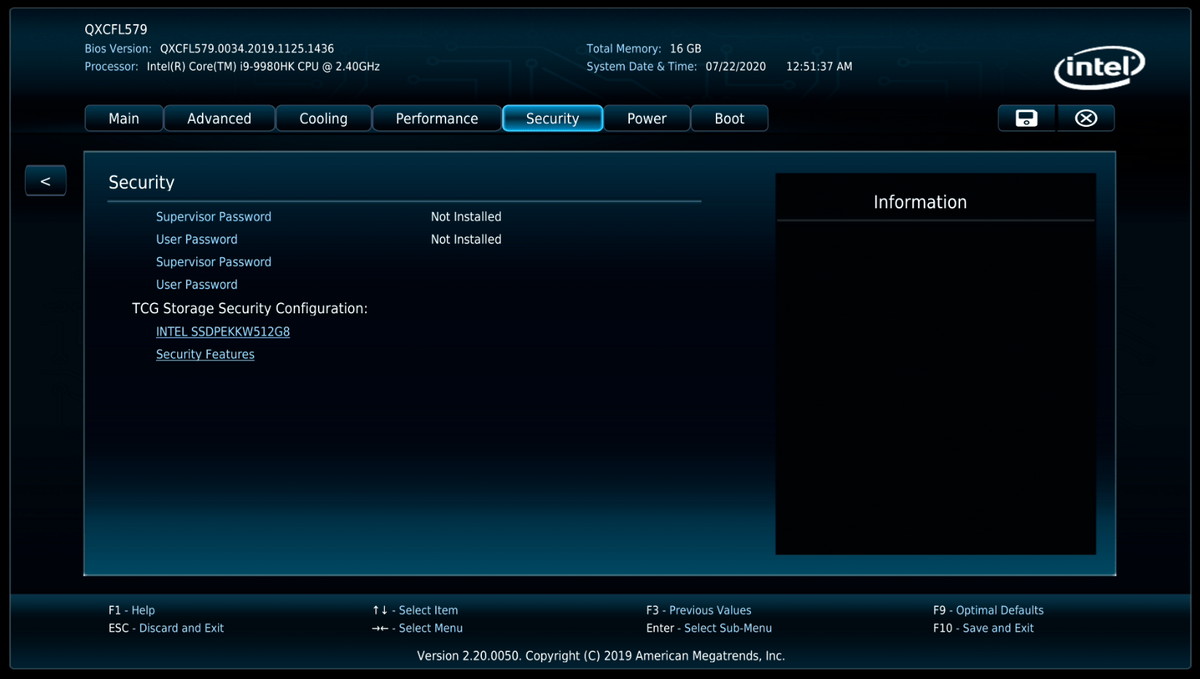1200x679 pixels.
Task: Open the Main tab
Action: click(123, 118)
